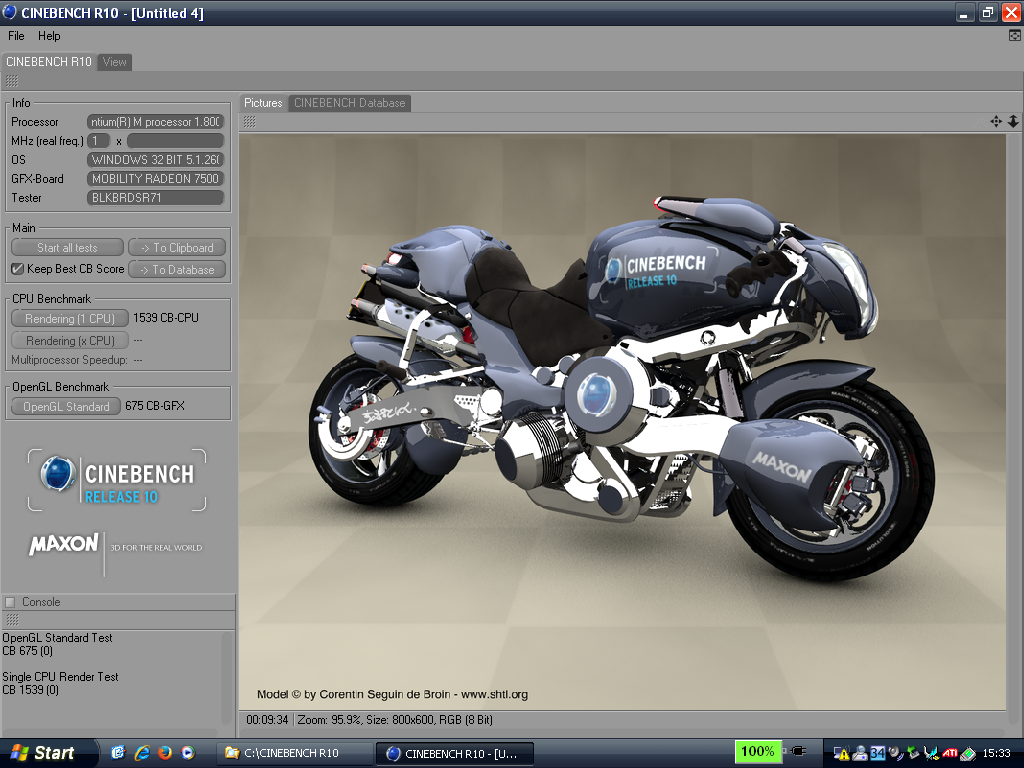Click the grip handle icon under the Pictures tab

tap(249, 121)
